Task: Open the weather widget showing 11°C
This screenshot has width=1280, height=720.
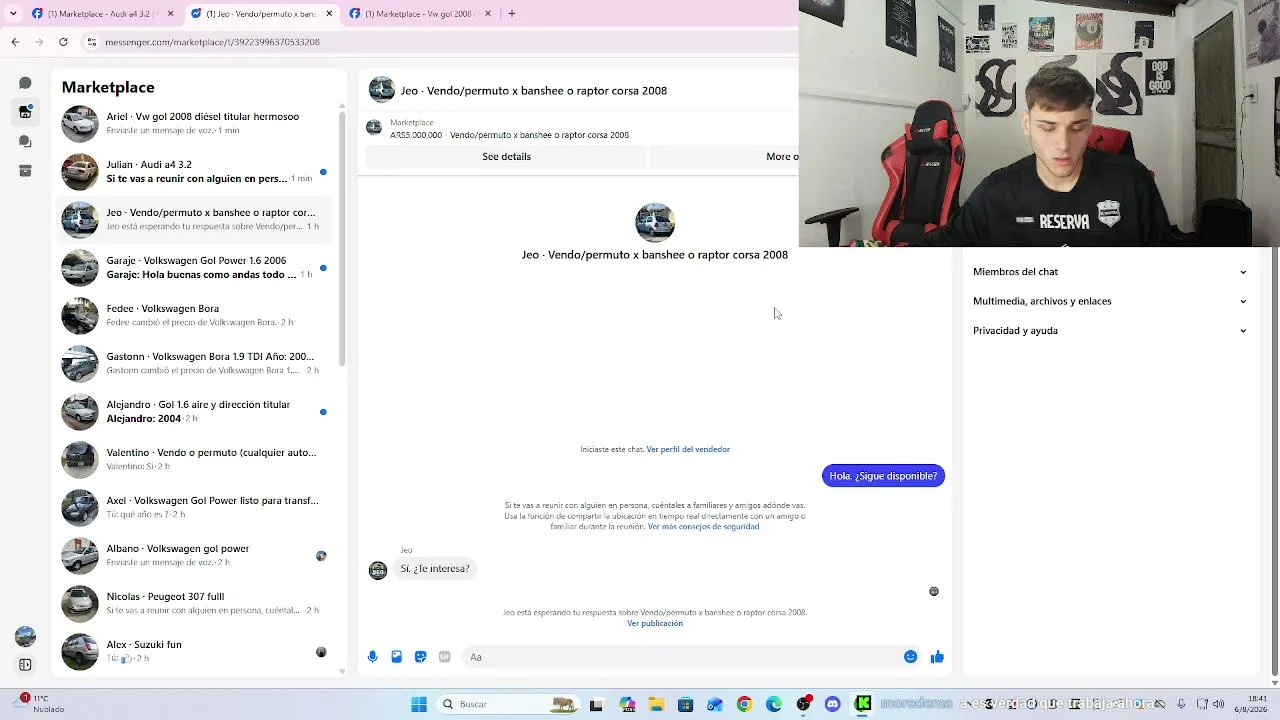Action: [40, 704]
